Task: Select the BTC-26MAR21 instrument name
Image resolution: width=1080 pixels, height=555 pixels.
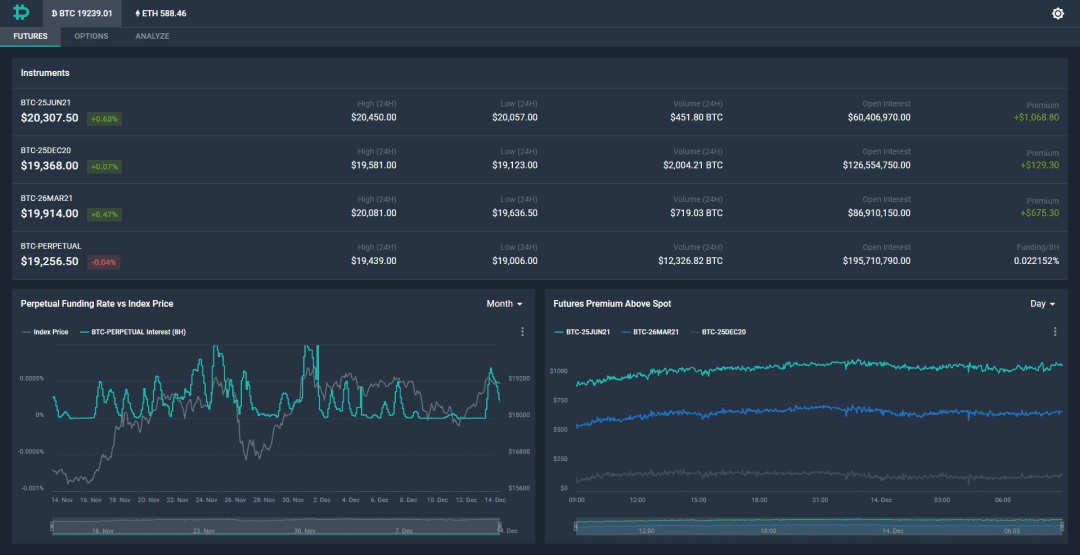Action: point(47,198)
